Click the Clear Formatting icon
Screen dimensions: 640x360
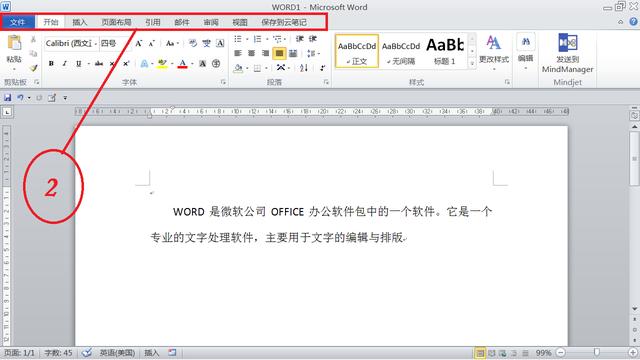pos(193,43)
